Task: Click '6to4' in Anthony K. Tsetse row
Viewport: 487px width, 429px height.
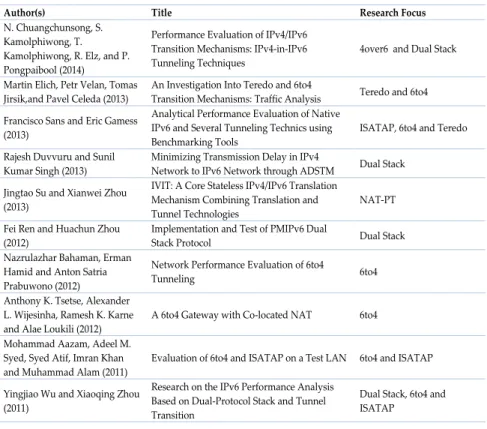Action: tap(368, 315)
